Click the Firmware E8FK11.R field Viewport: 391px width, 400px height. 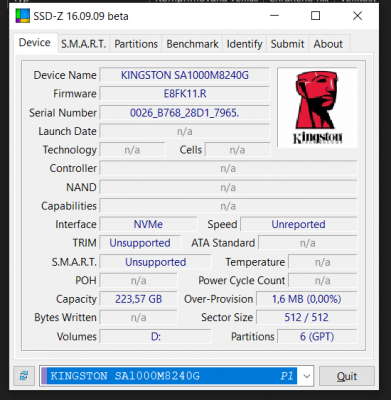coord(185,94)
